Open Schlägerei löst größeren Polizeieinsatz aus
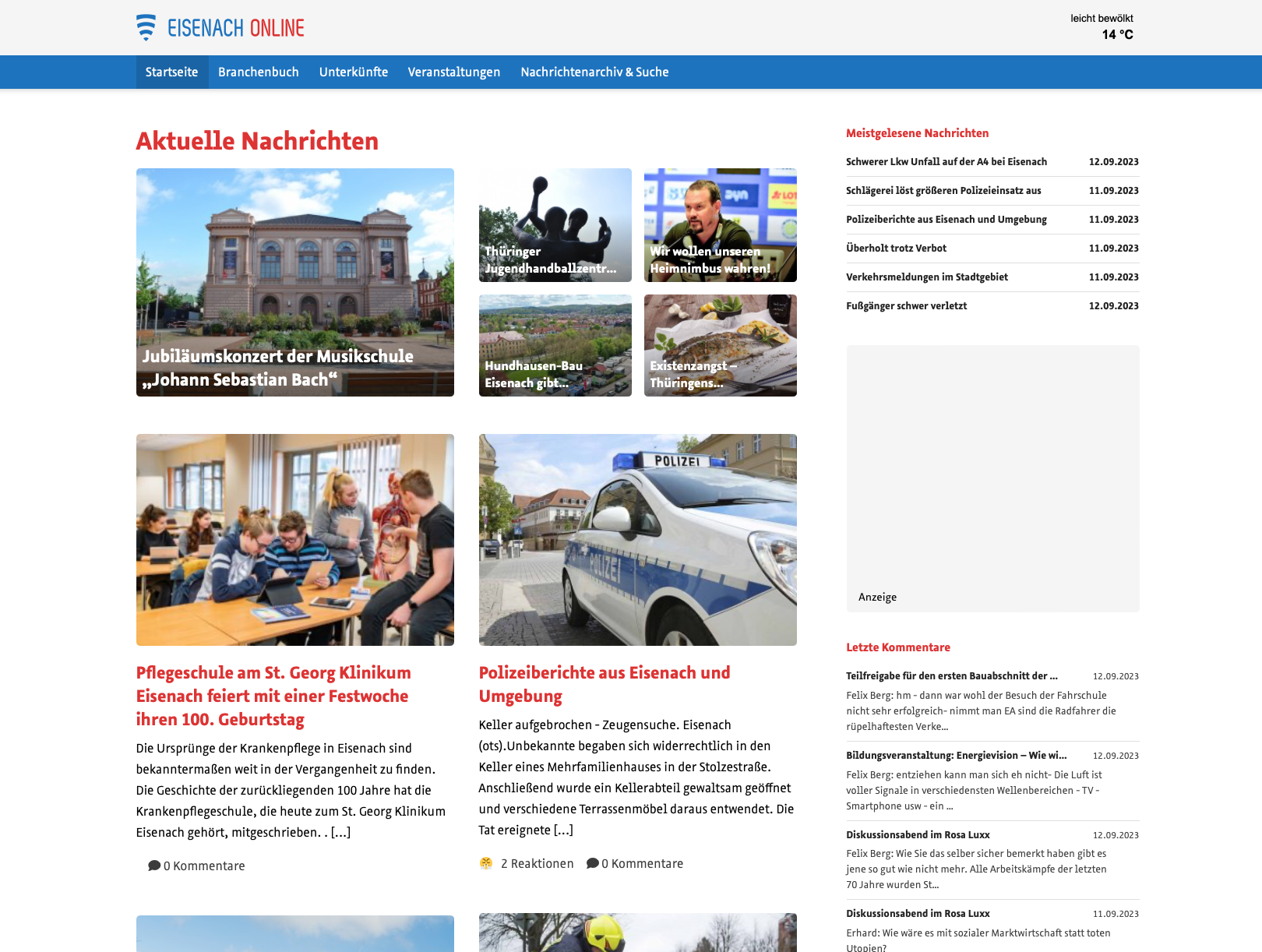This screenshot has width=1262, height=952. [x=943, y=190]
